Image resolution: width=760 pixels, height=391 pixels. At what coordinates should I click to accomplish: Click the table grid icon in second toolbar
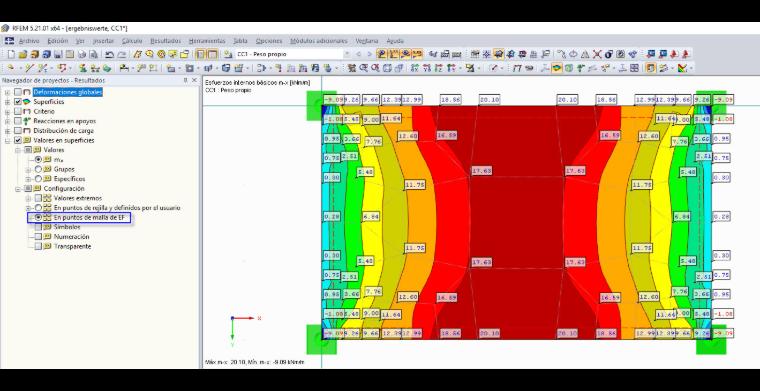click(x=634, y=68)
